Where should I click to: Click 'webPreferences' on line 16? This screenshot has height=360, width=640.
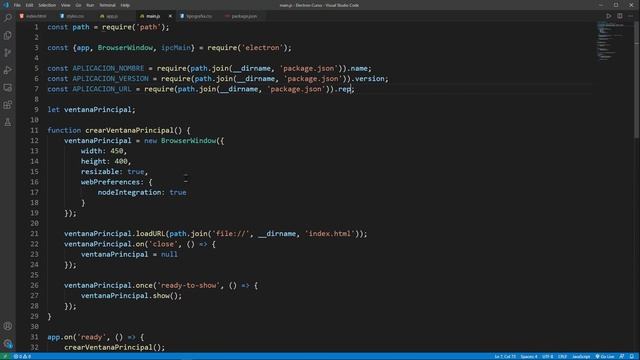click(x=110, y=182)
